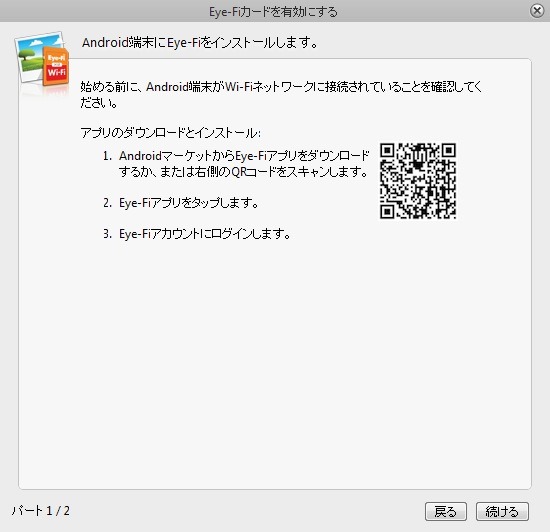Viewport: 550px width, 532px height.
Task: Click the QR code for the Eye-Fi app
Action: (418, 181)
